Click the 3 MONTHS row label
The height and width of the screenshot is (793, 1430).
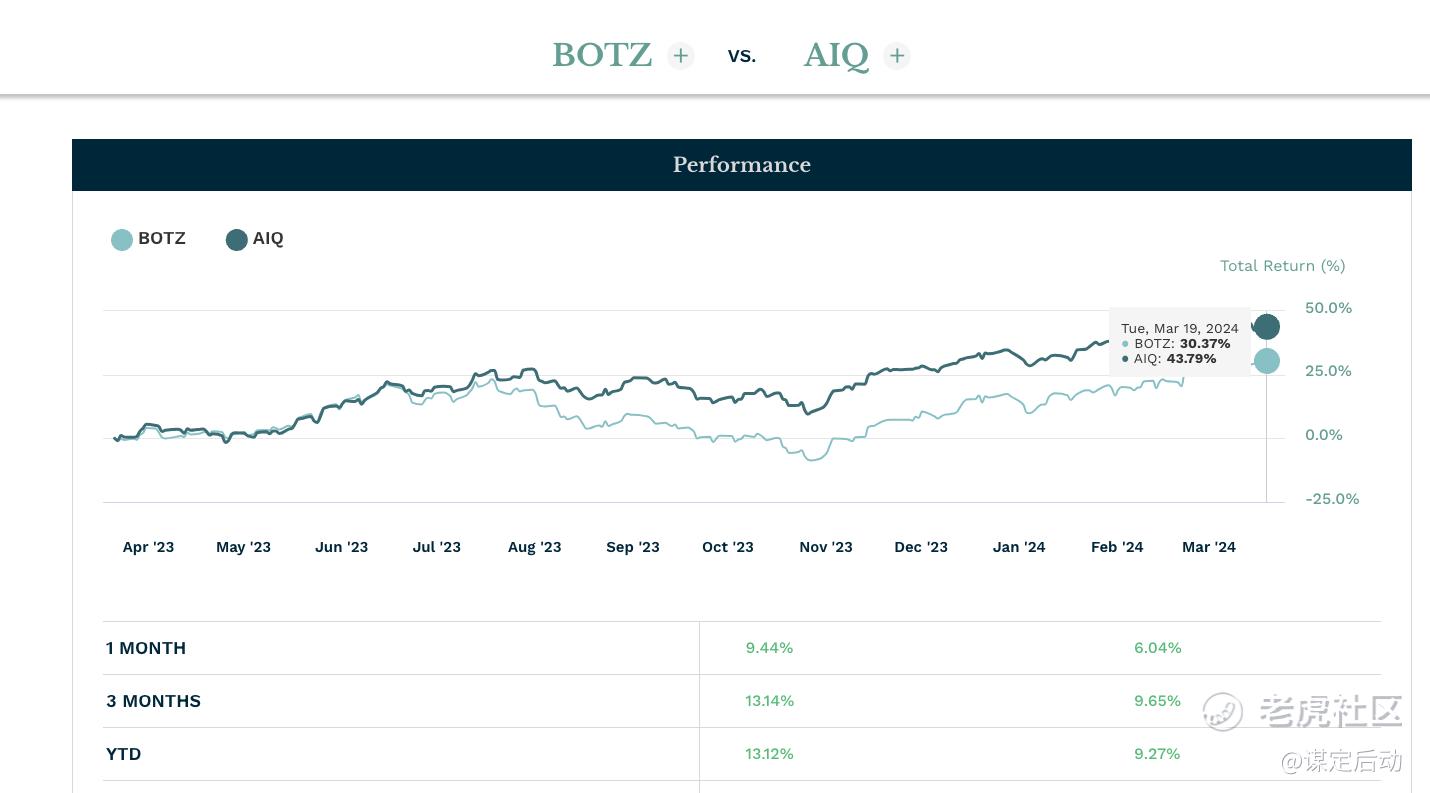coord(153,701)
